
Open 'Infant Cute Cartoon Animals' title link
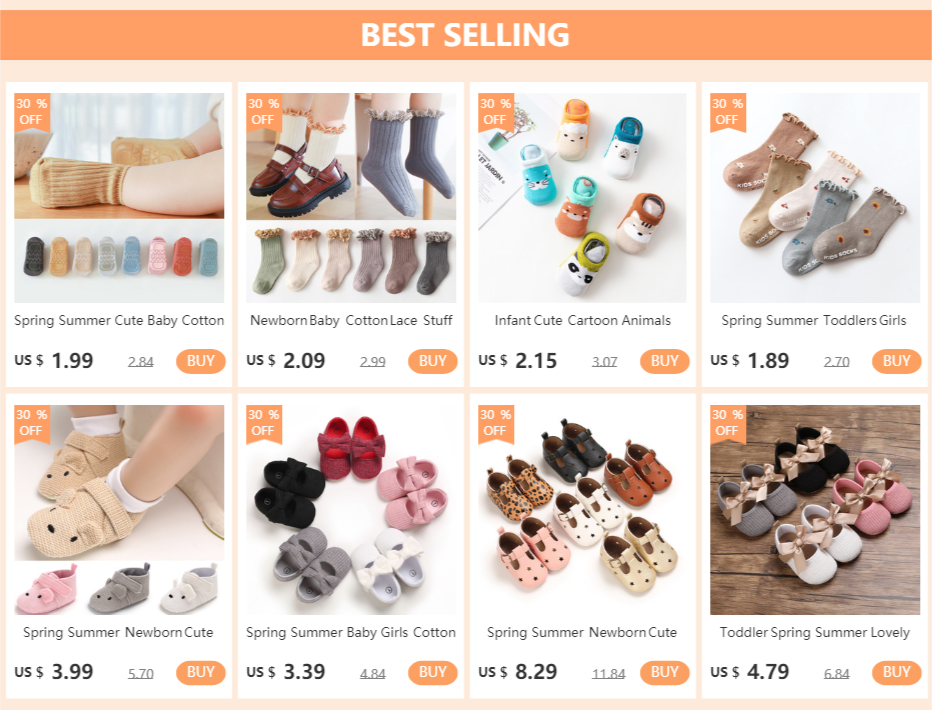point(582,320)
